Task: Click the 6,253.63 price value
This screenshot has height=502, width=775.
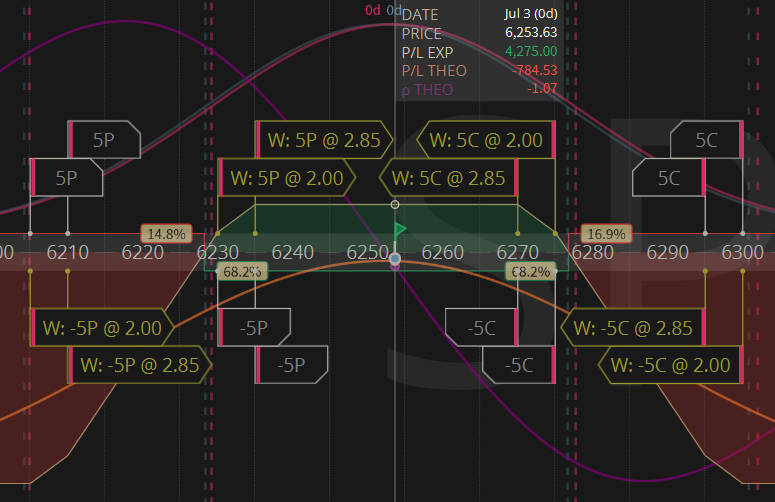Action: [x=531, y=32]
